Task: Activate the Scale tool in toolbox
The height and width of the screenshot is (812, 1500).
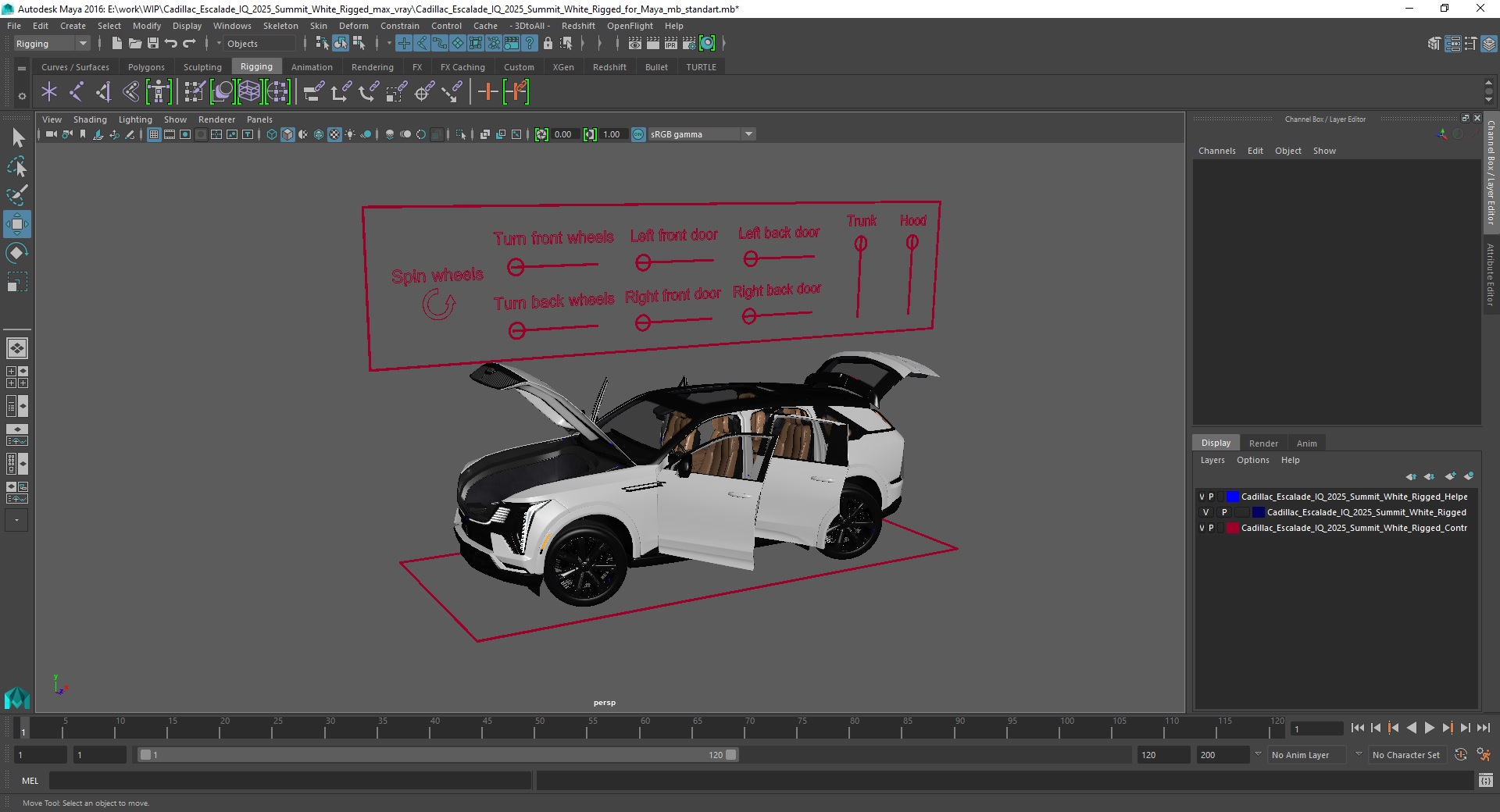Action: [17, 281]
